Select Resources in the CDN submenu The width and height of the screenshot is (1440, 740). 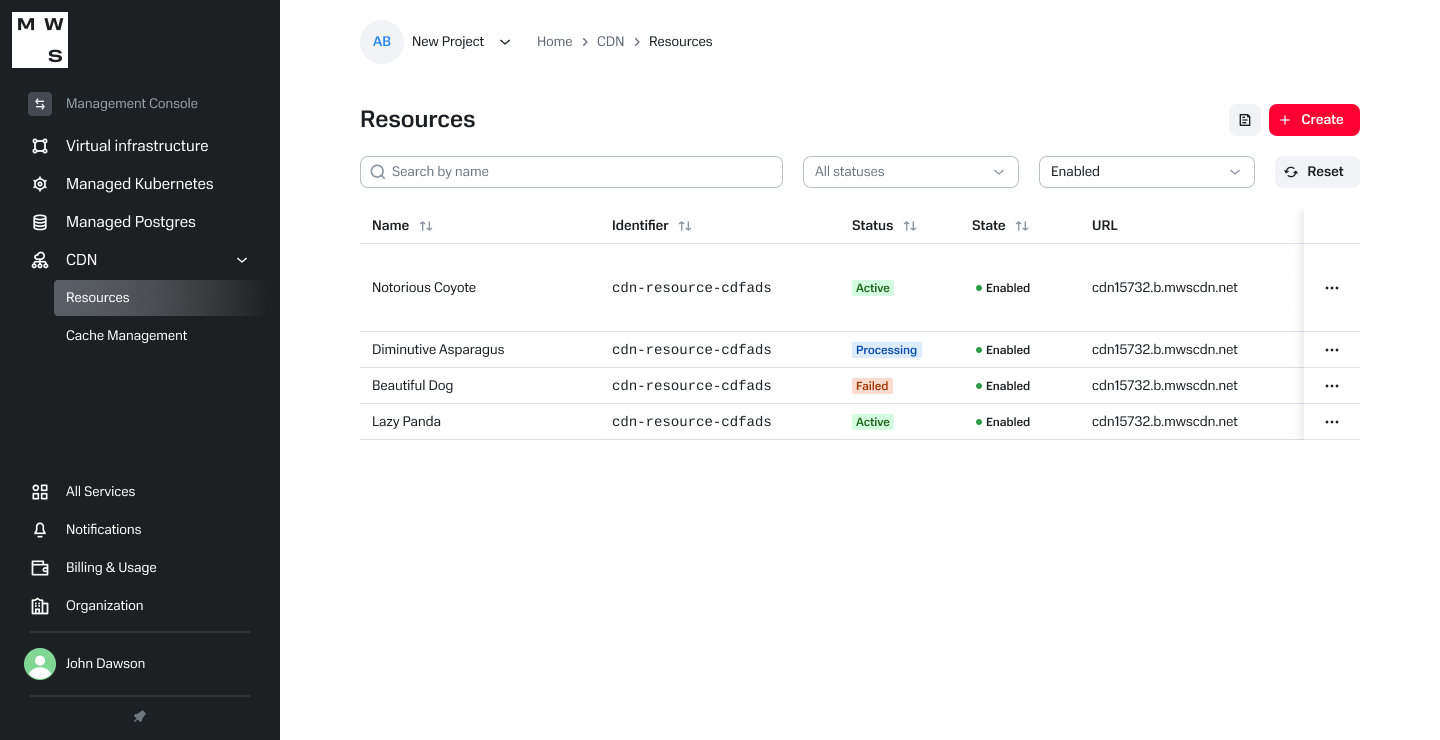pyautogui.click(x=160, y=298)
